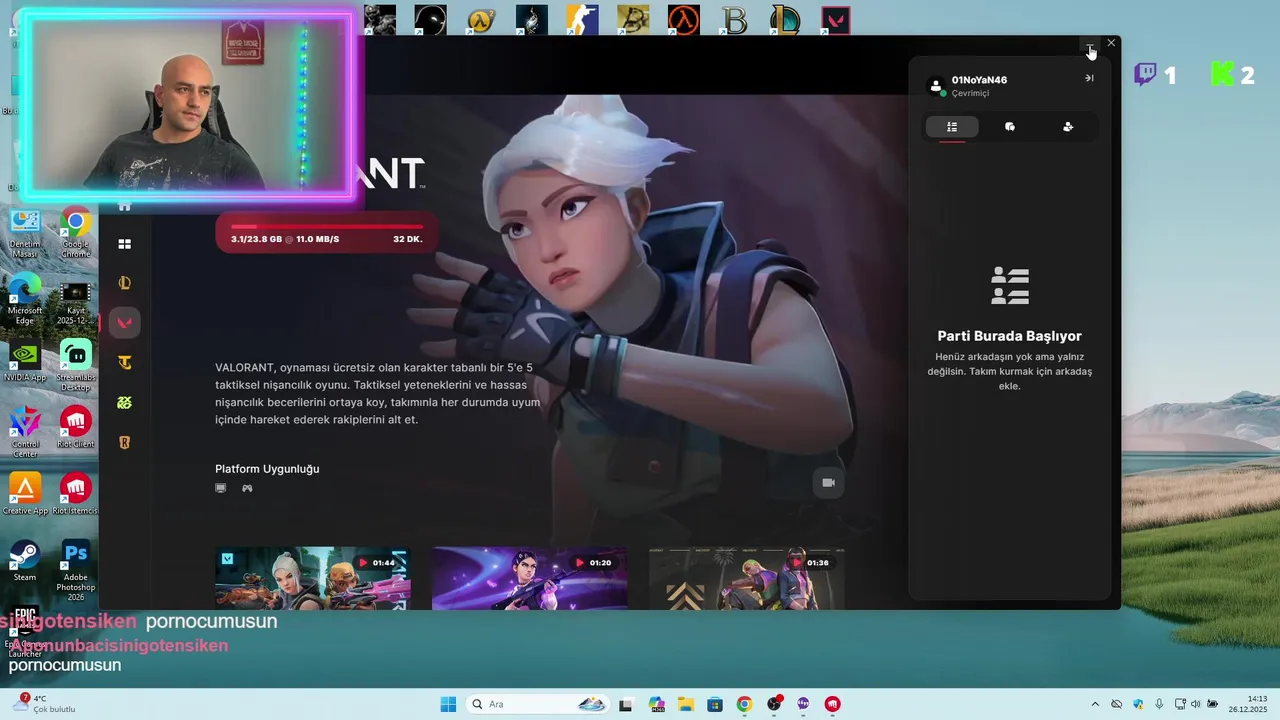Open Streamlabs Desktop shortcut

coord(76,365)
